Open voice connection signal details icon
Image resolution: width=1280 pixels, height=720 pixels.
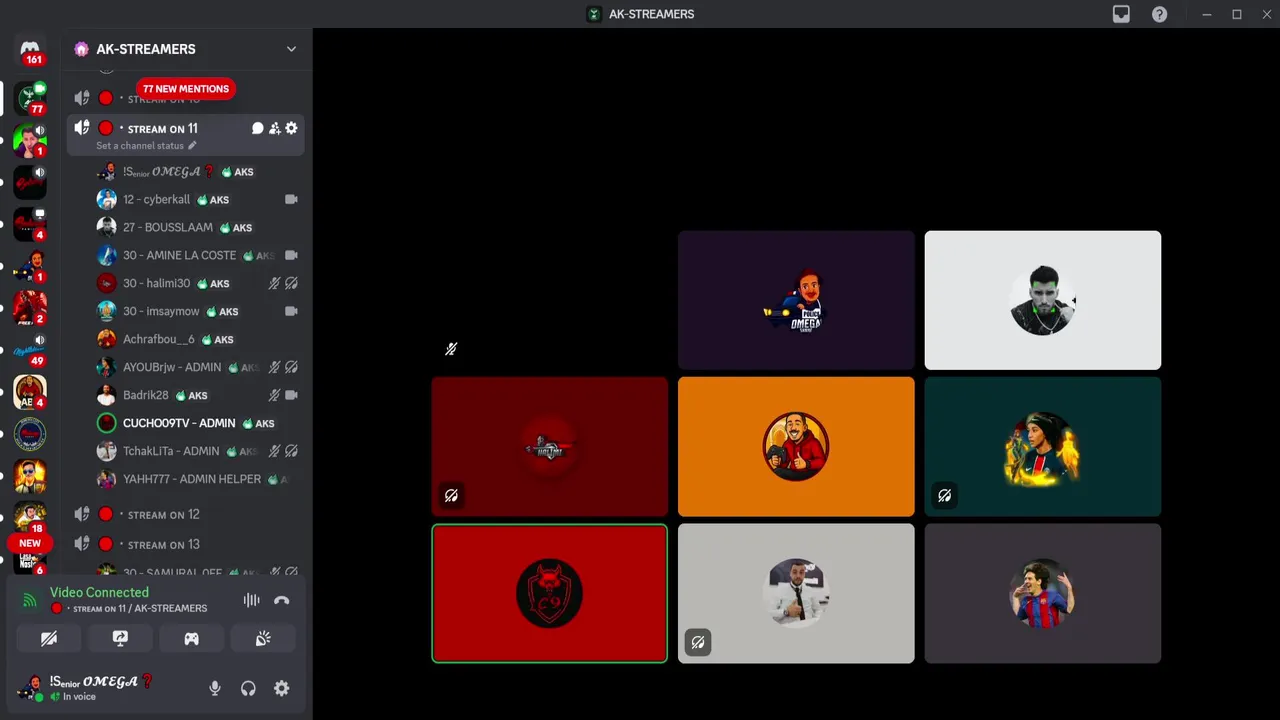[30, 600]
